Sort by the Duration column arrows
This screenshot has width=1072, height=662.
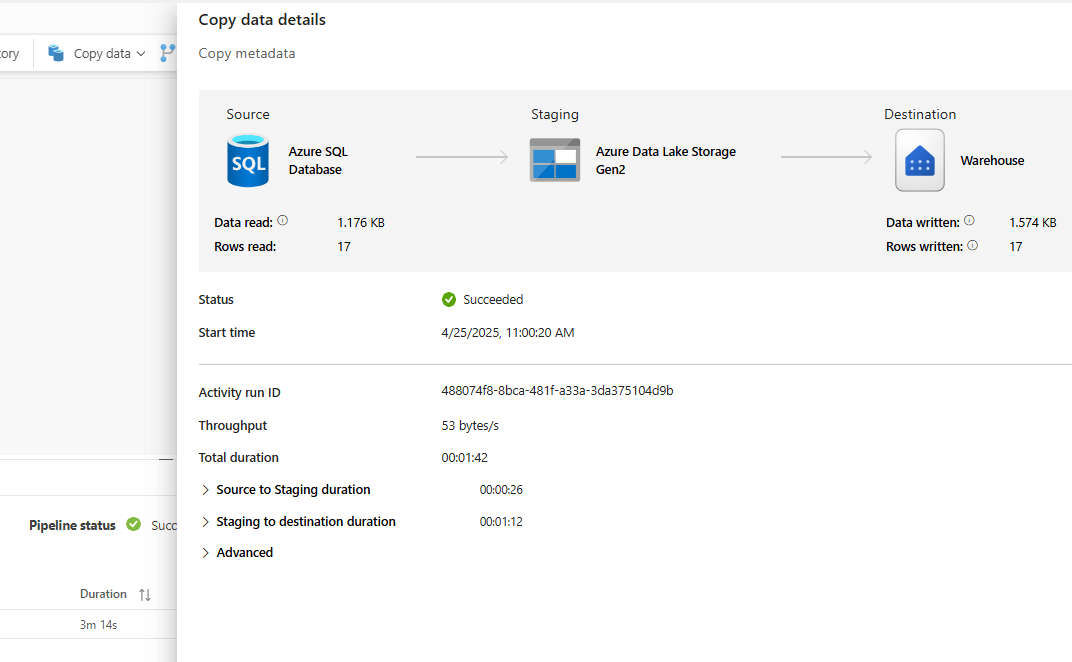pyautogui.click(x=145, y=594)
